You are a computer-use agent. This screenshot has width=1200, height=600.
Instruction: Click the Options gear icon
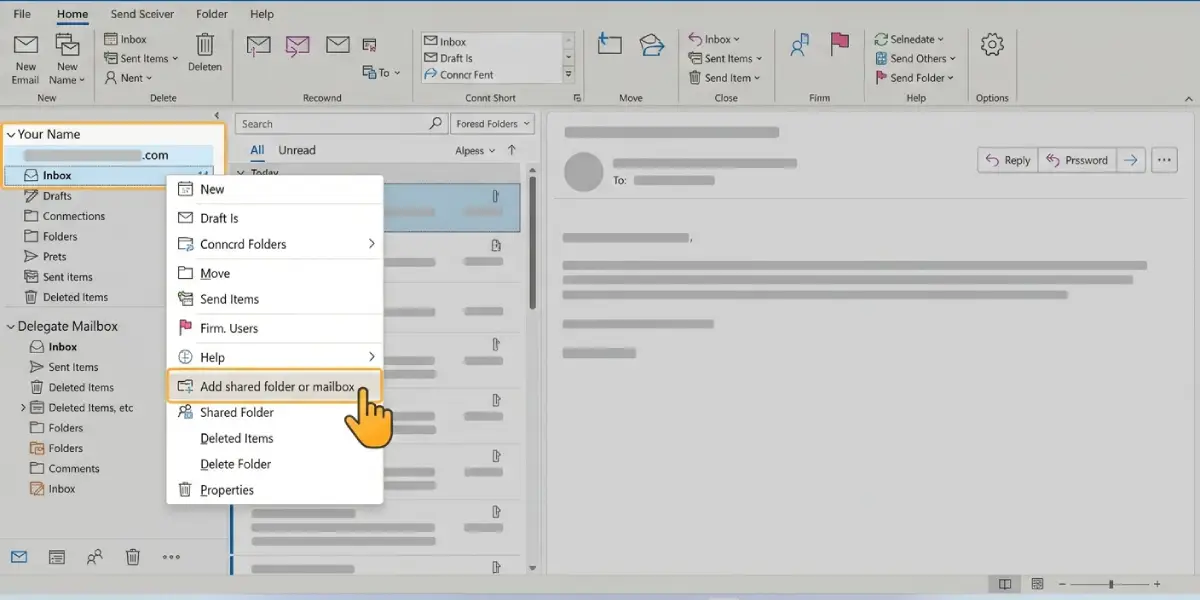coord(992,44)
